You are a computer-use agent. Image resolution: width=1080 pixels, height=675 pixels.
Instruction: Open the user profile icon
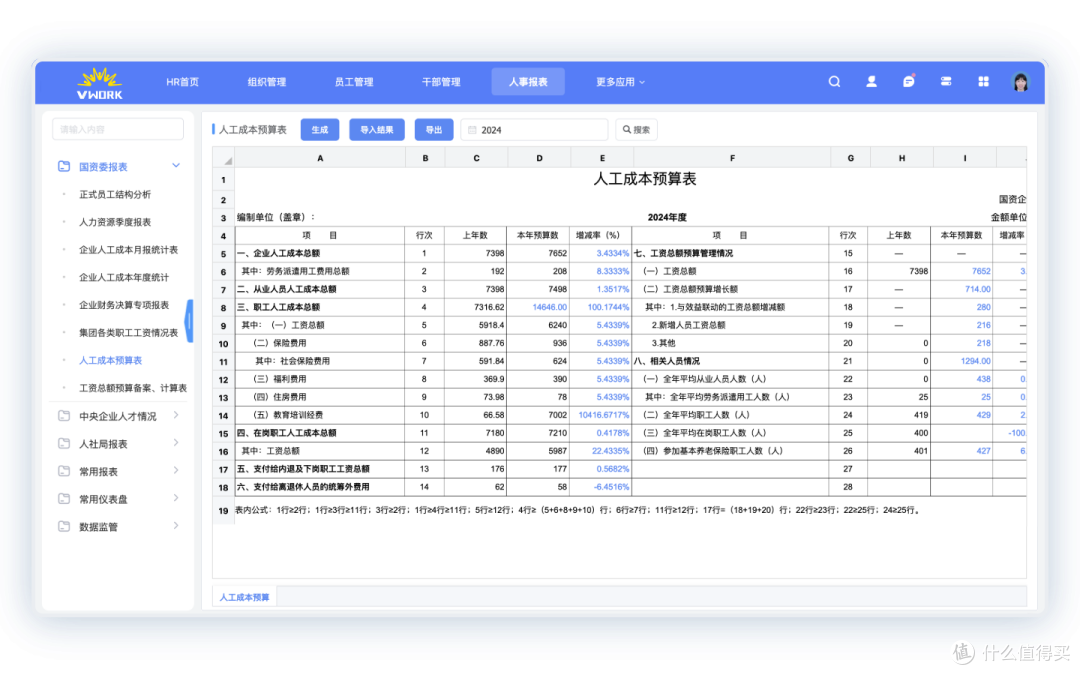871,81
